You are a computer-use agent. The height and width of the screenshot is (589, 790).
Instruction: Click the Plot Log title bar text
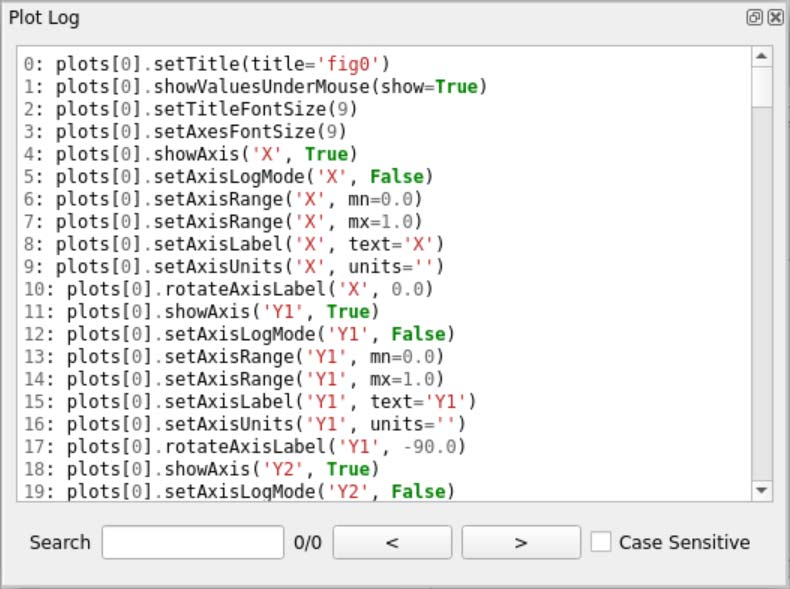pos(44,18)
